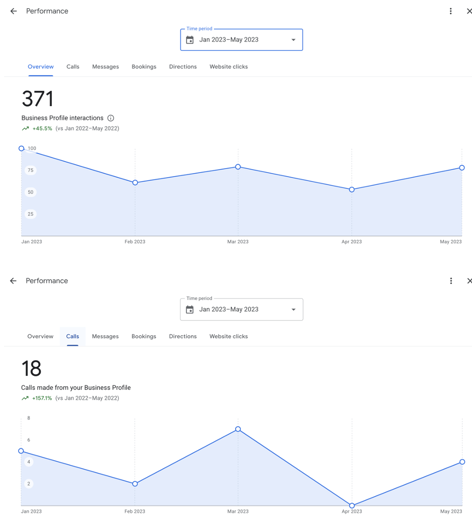Click the 18 calls total
Screen dimensions: 472x520
(31, 368)
